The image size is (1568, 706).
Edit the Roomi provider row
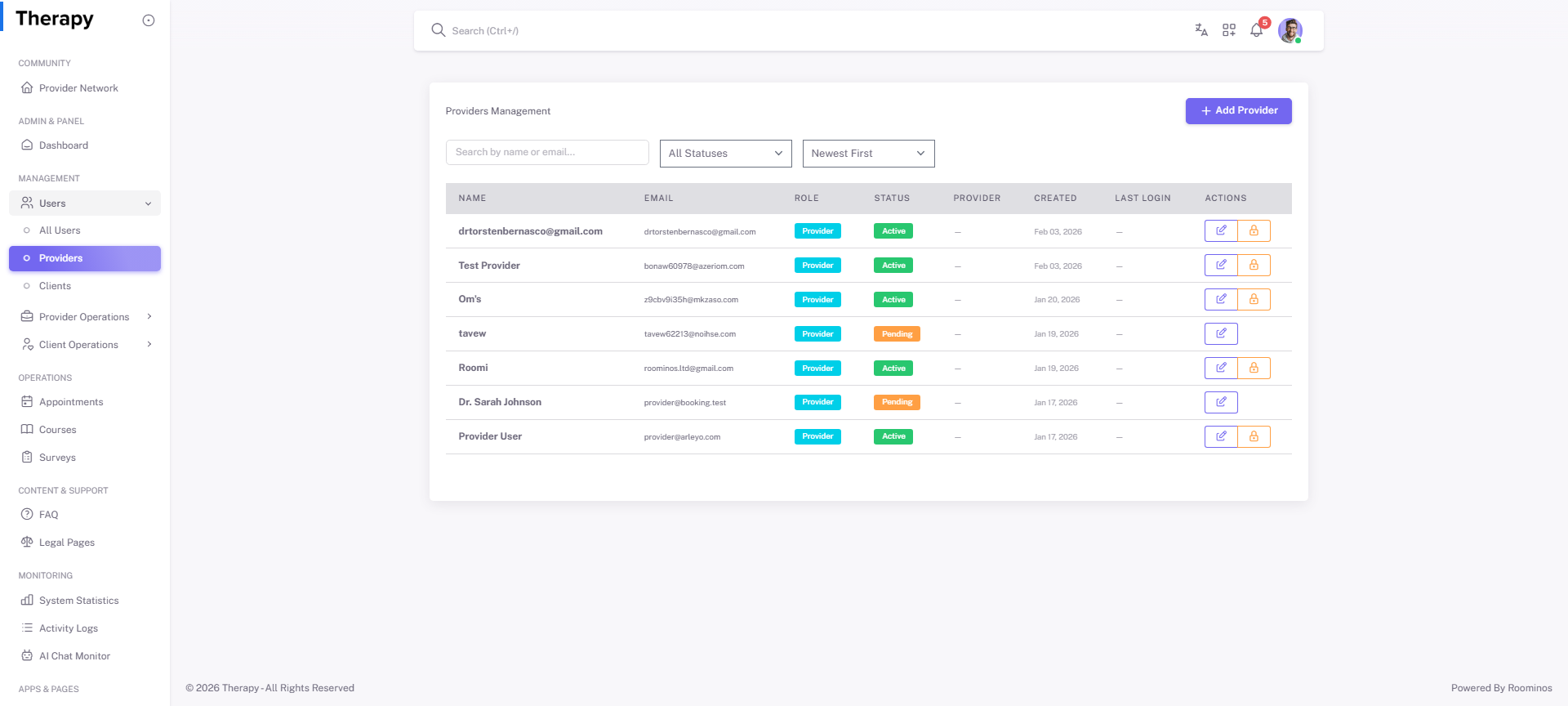pyautogui.click(x=1221, y=368)
